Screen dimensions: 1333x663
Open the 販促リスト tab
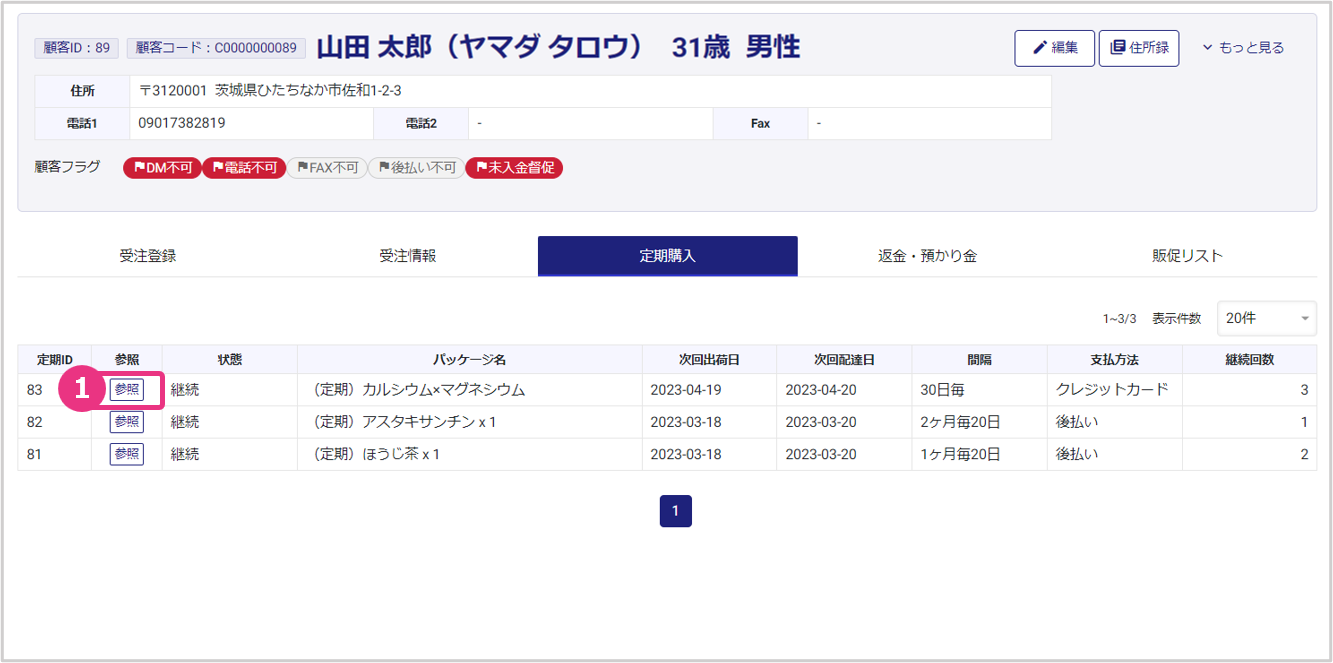[x=1187, y=256]
